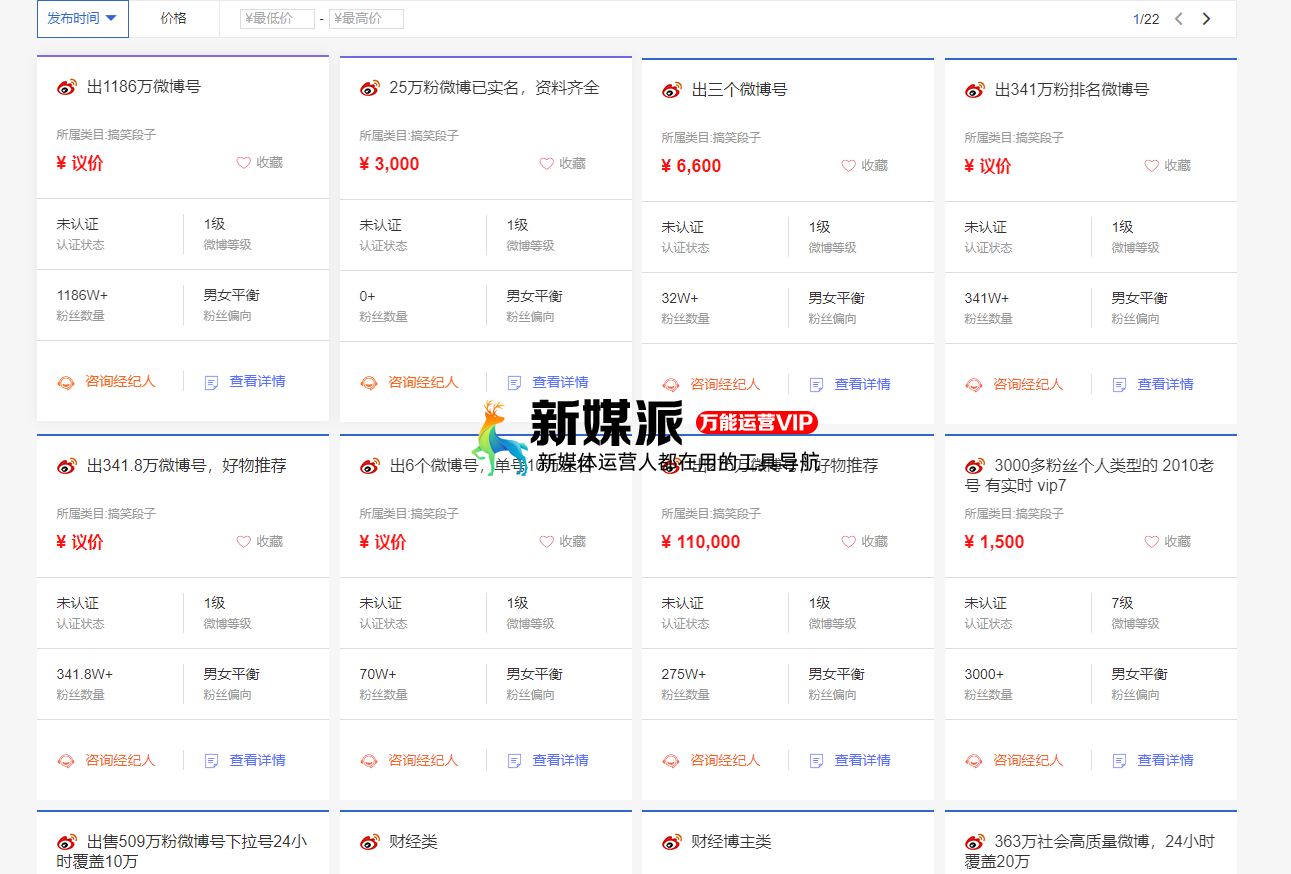Click Weibo logo beside 财经类
1291x874 pixels.
click(370, 842)
